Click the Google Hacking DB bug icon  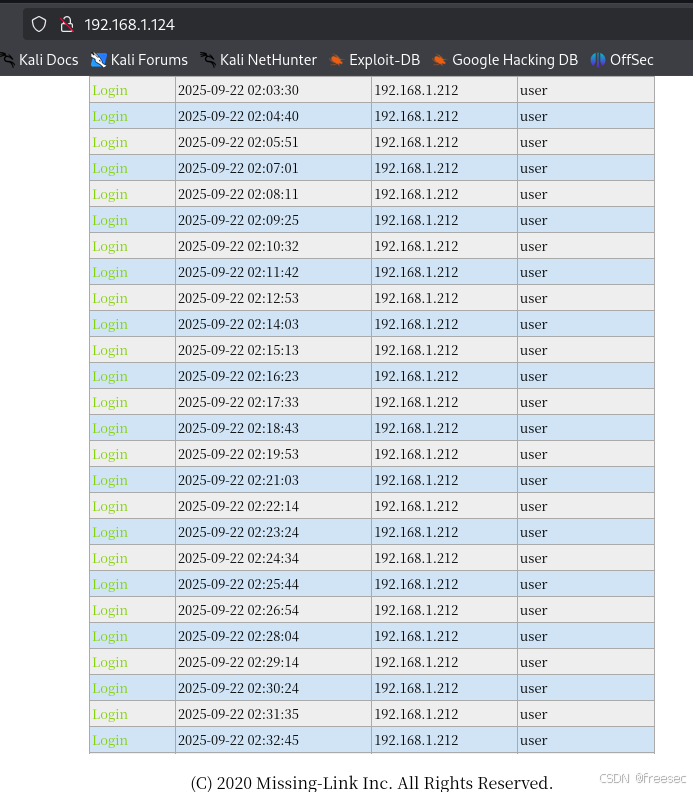pyautogui.click(x=439, y=61)
